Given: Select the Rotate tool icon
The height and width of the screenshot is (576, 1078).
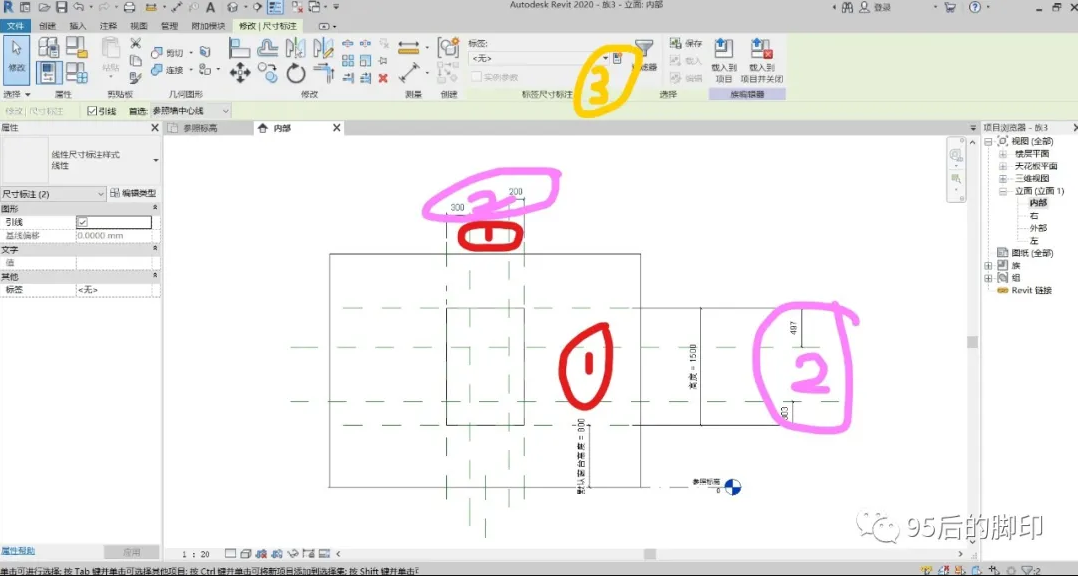Looking at the screenshot, I should 296,72.
